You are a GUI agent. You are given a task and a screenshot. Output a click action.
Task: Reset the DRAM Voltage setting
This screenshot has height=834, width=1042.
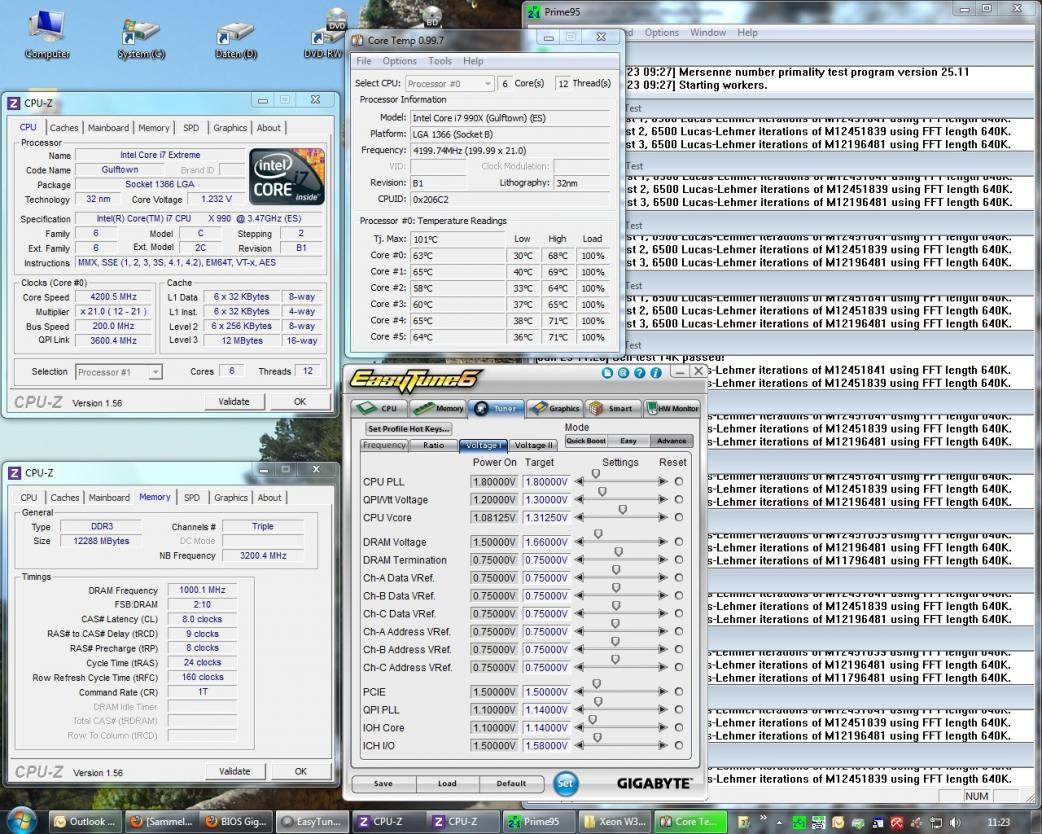[679, 542]
